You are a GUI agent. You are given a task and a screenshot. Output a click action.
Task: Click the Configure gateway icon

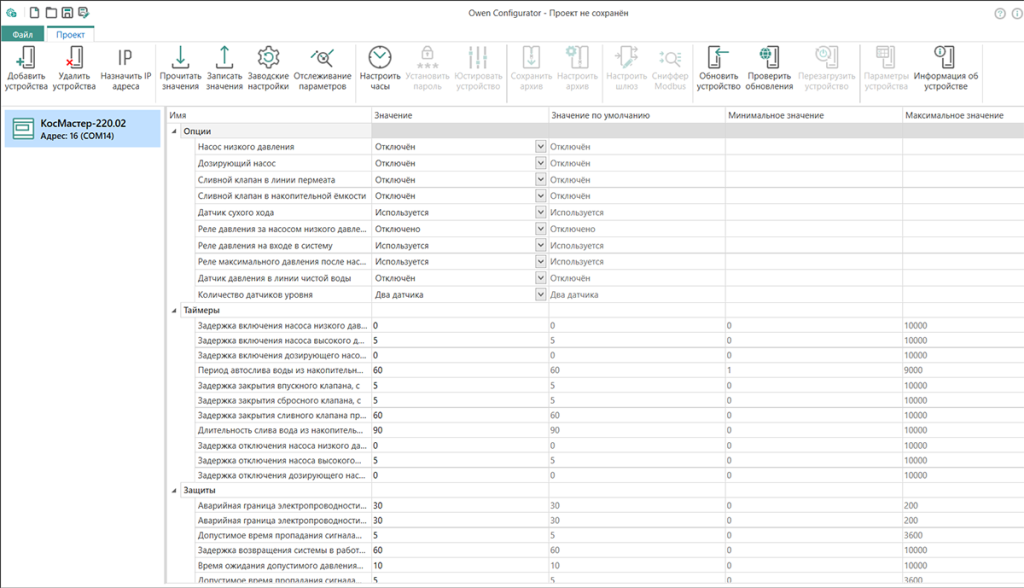coord(626,57)
